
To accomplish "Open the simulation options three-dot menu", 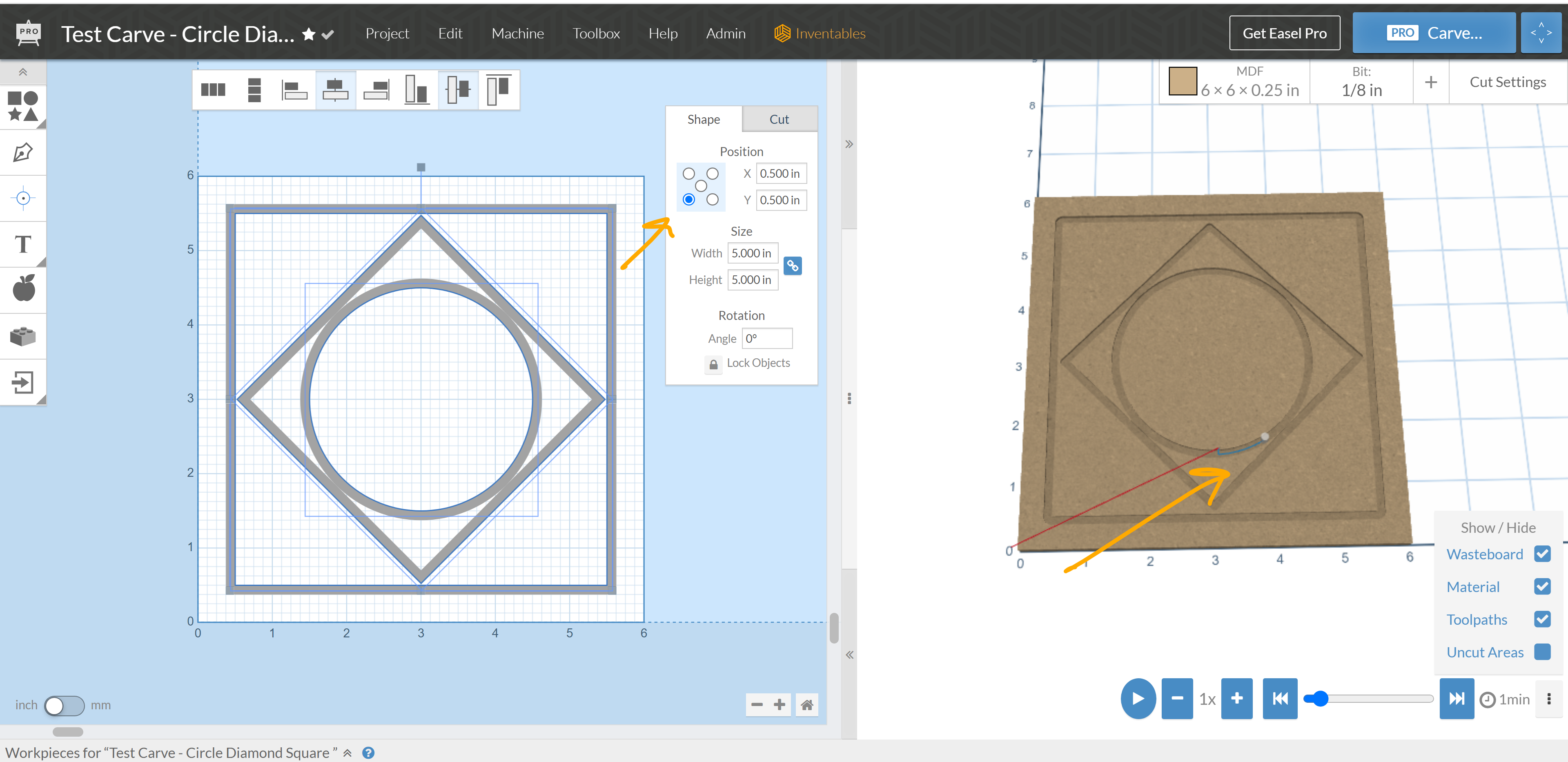I will tap(1548, 699).
